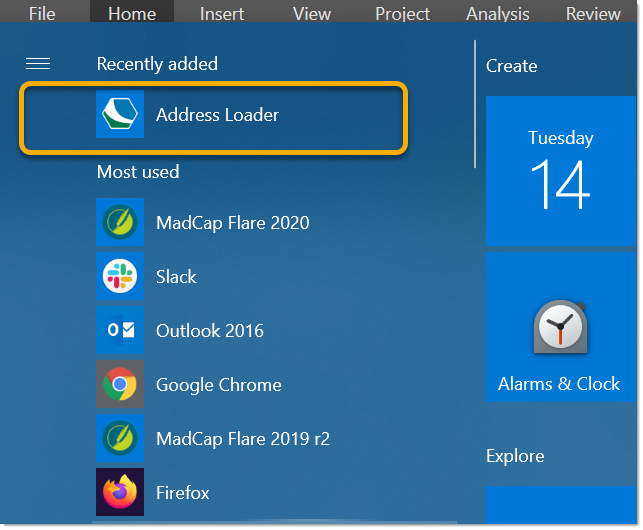
Task: Open the View ribbon tab
Action: pos(312,13)
